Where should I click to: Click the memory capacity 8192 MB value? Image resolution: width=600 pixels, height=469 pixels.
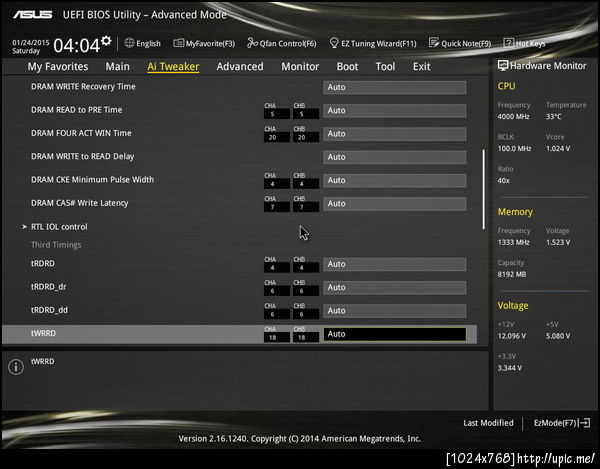pos(512,274)
